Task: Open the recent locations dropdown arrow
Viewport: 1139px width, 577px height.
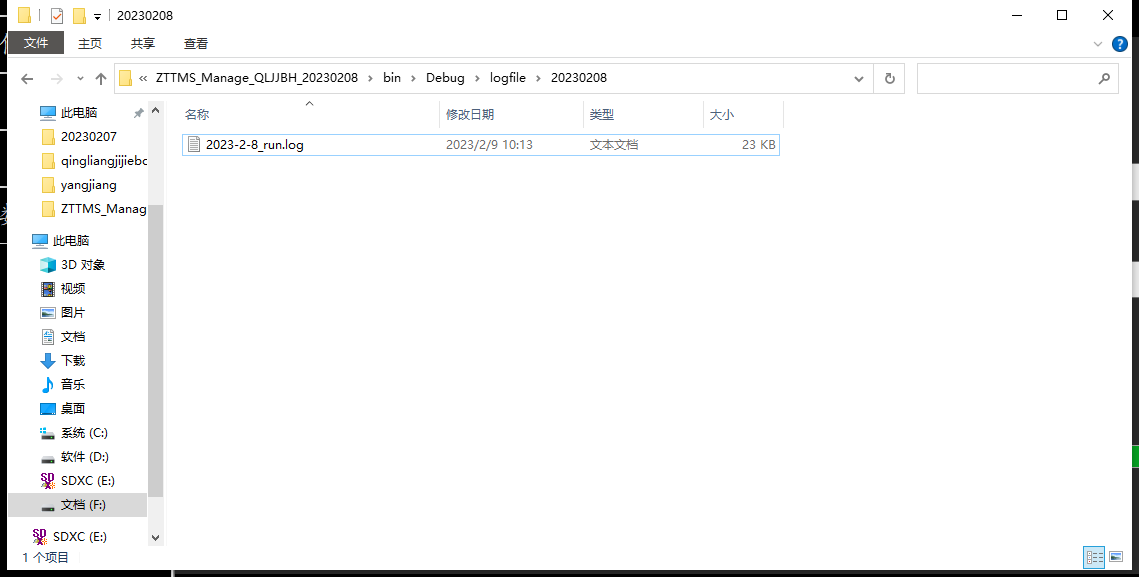Action: (80, 79)
